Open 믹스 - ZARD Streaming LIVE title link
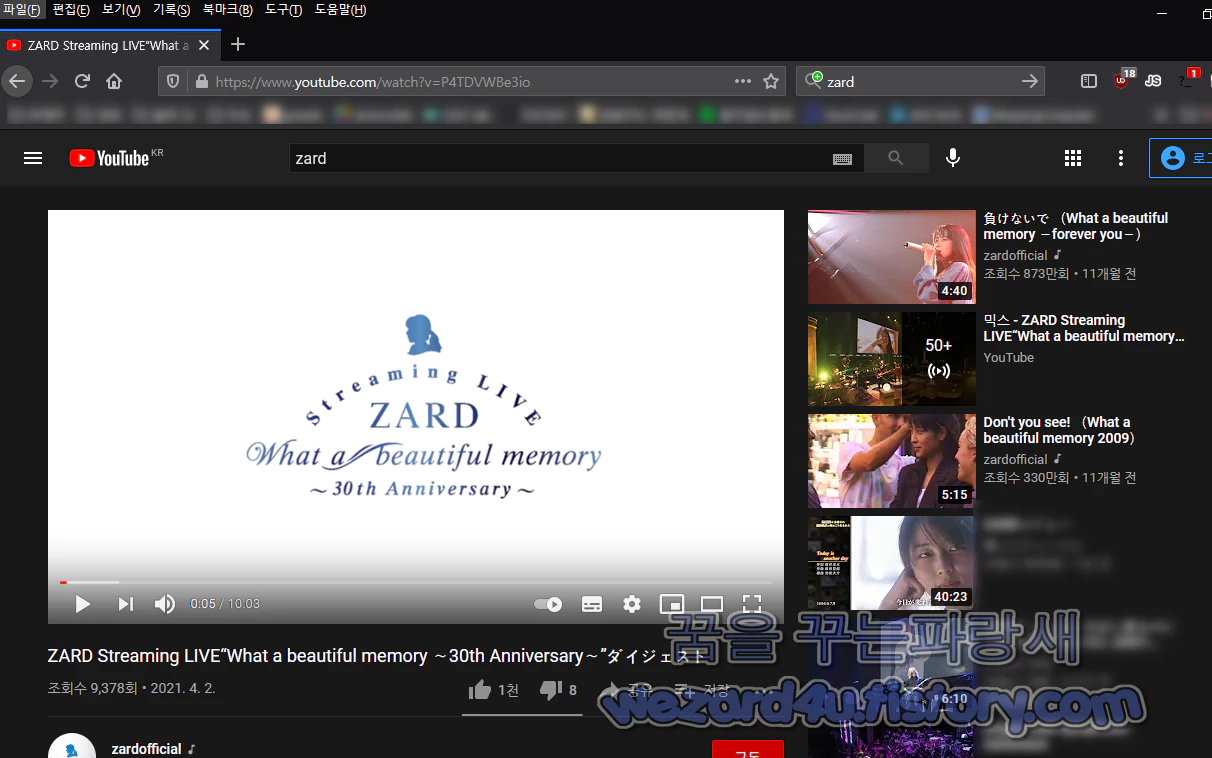Screen dimensions: 1212x758 click(x=1084, y=328)
